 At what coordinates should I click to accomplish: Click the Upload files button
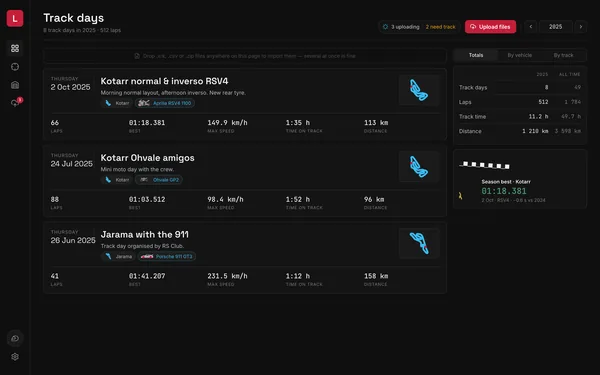tap(490, 27)
